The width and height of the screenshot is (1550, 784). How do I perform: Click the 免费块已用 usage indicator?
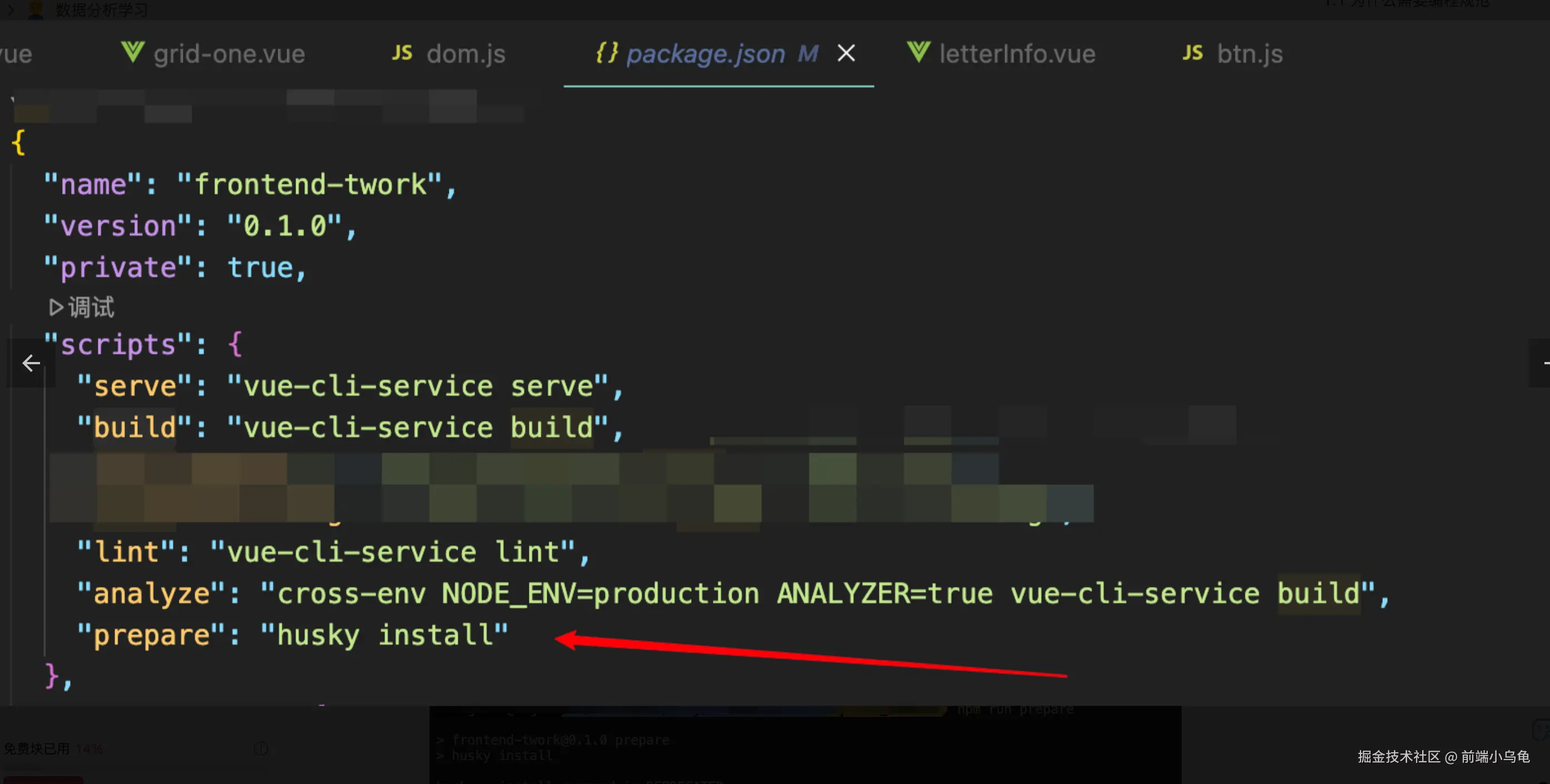(x=37, y=748)
